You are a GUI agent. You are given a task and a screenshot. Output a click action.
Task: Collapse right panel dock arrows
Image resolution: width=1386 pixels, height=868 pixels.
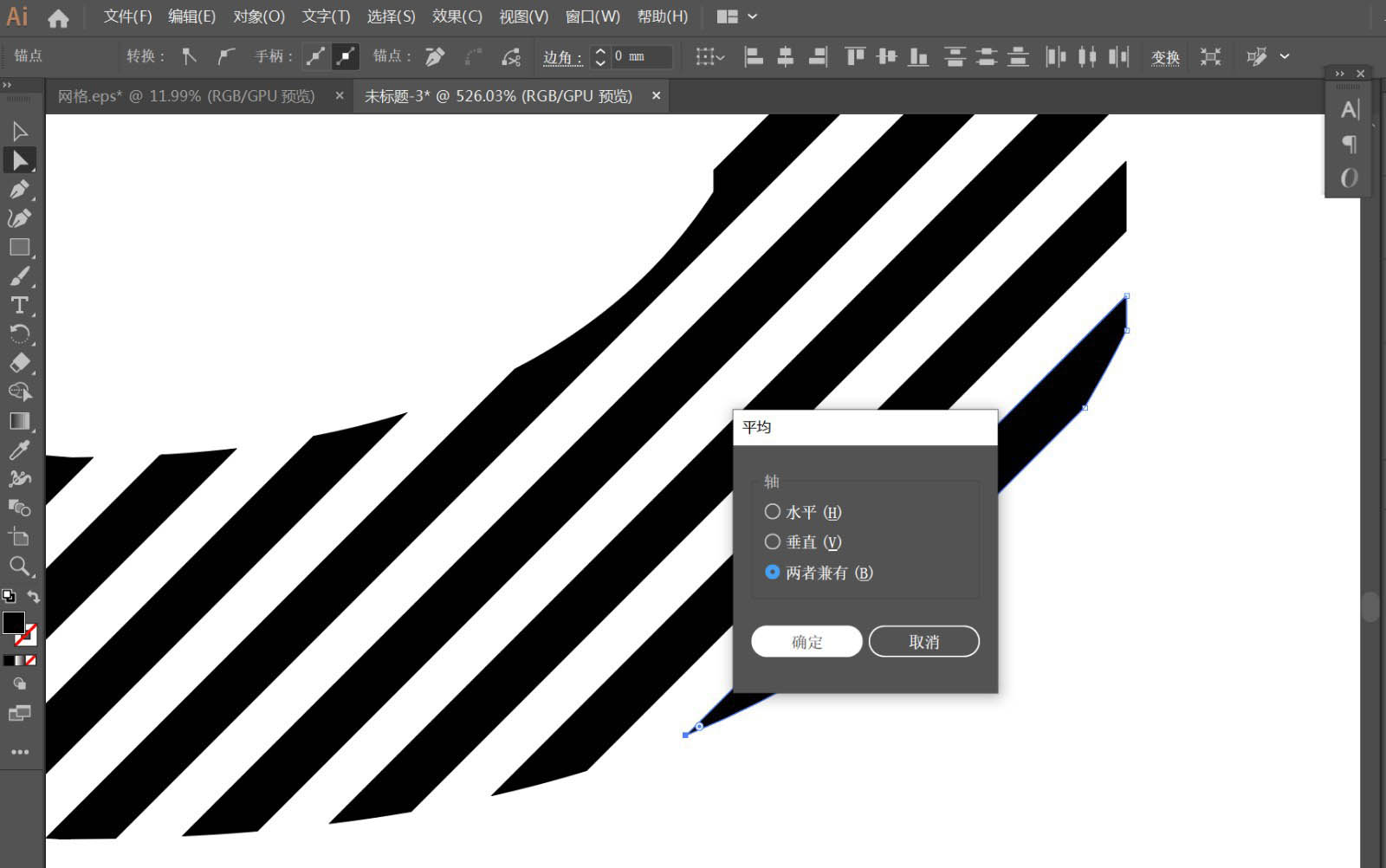[x=1340, y=74]
